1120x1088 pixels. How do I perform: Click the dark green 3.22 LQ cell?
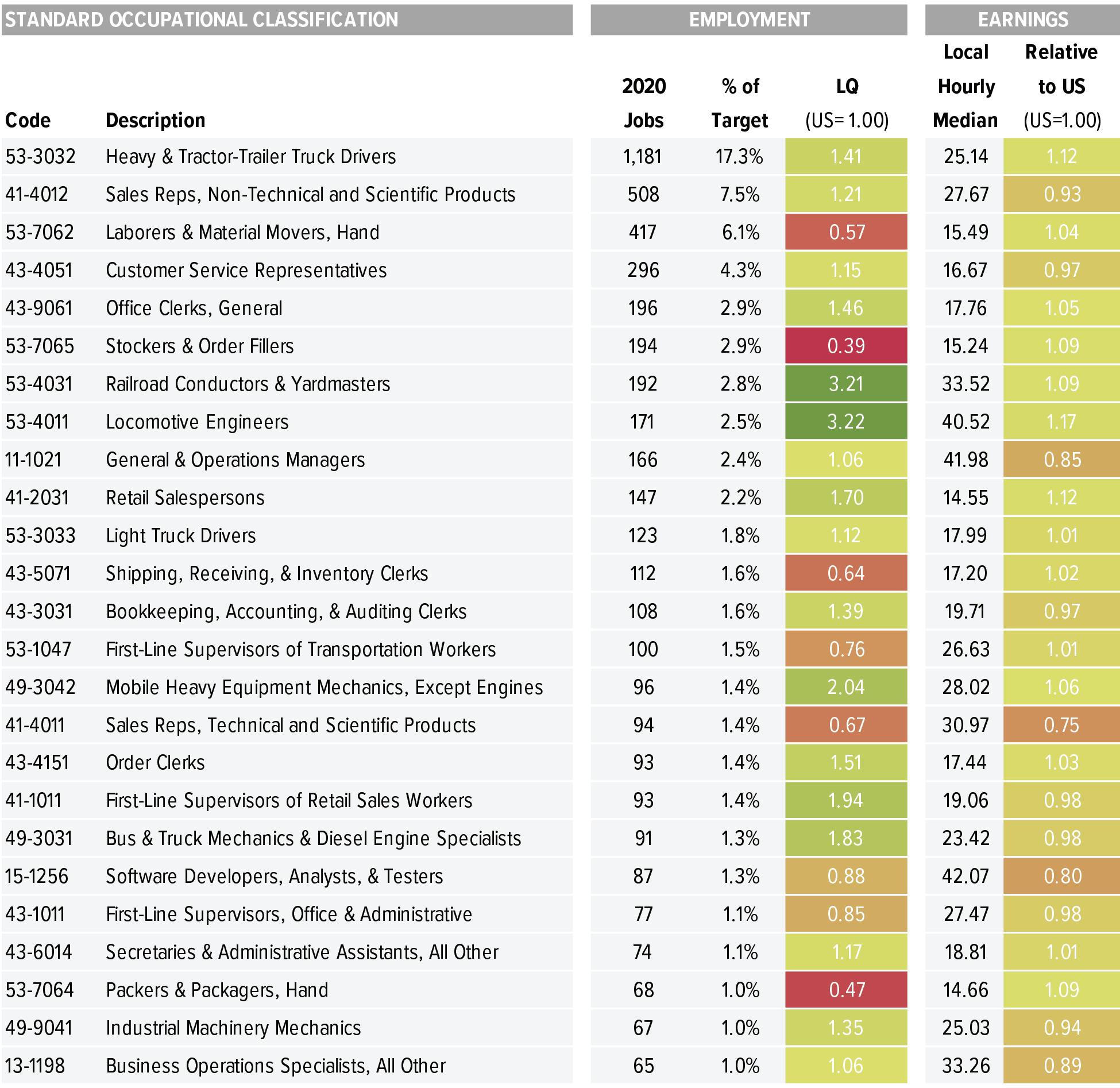point(846,422)
